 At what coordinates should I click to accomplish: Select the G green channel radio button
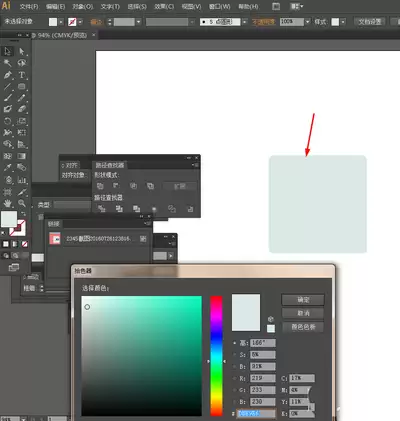235,390
